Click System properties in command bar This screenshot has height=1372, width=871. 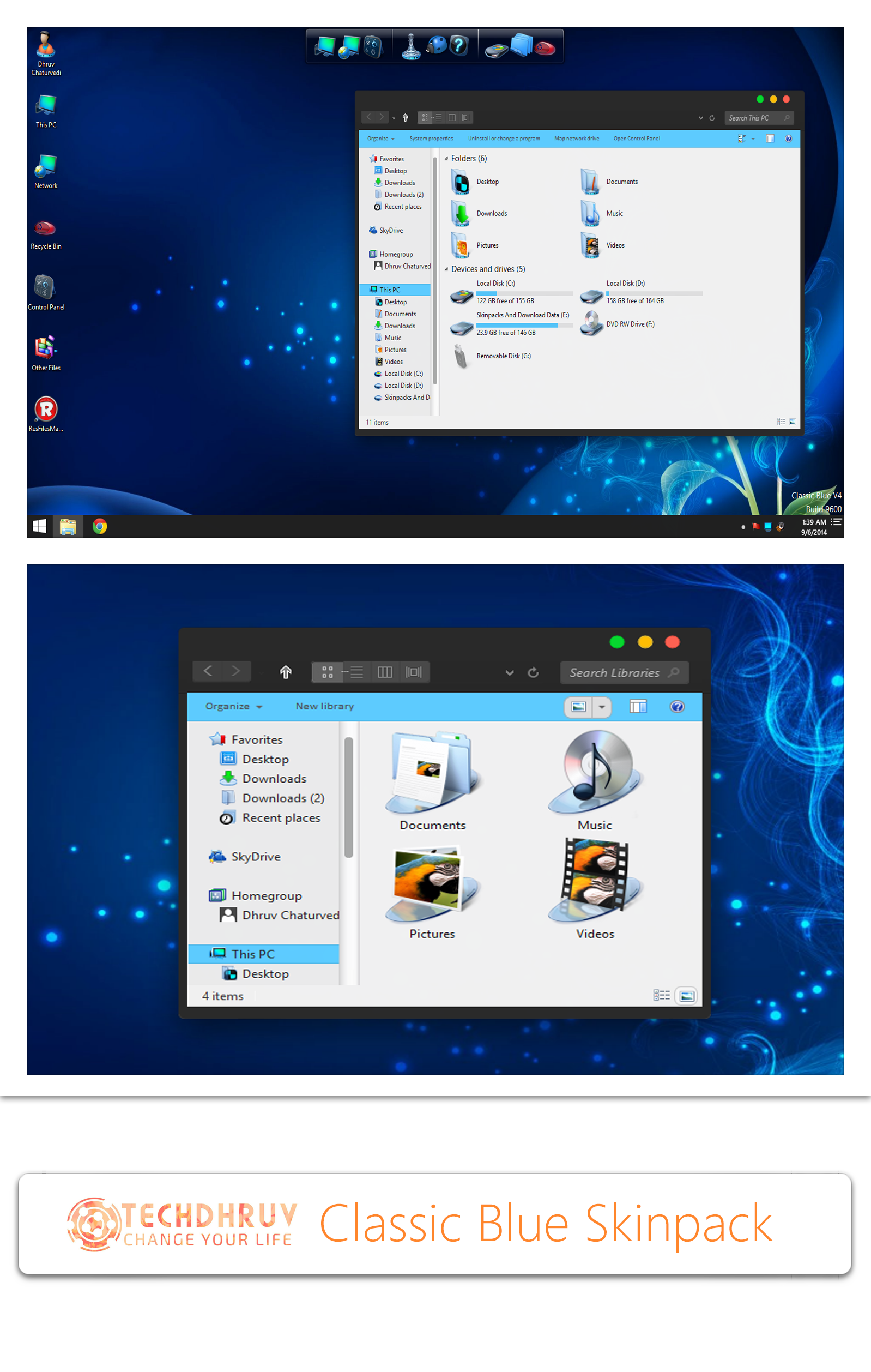(x=431, y=139)
